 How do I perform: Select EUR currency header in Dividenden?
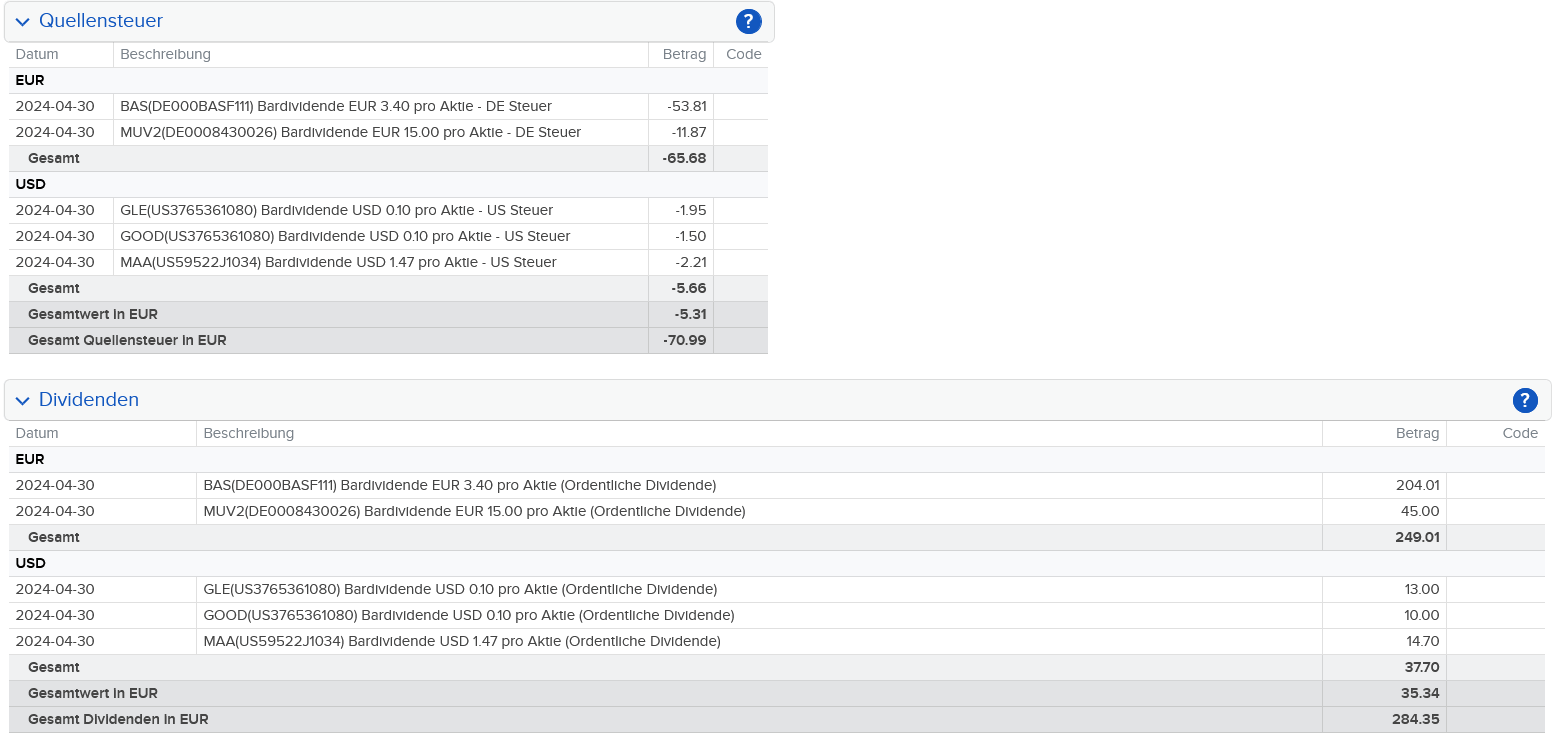pyautogui.click(x=30, y=459)
